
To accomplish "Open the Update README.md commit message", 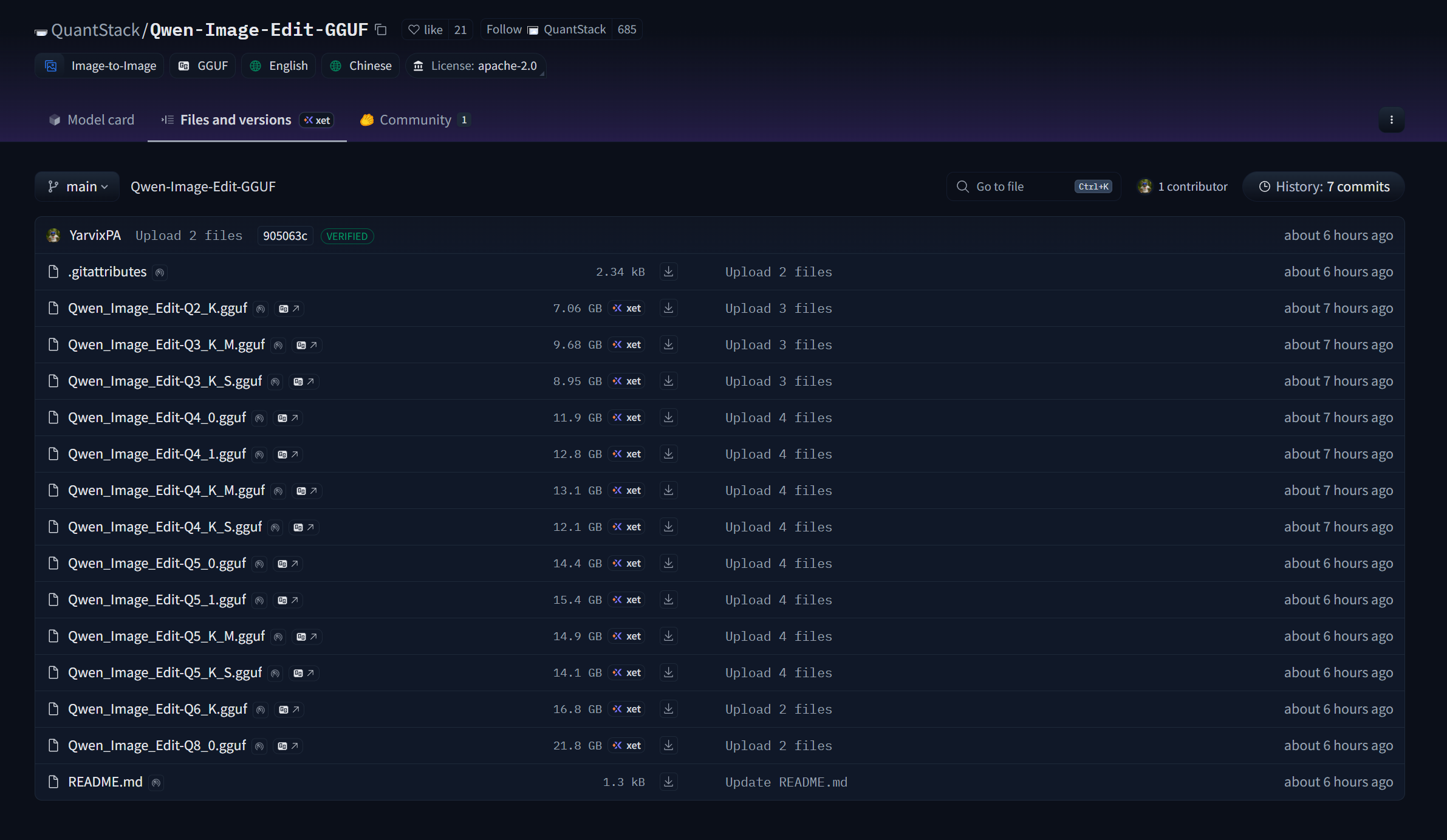I will click(786, 782).
